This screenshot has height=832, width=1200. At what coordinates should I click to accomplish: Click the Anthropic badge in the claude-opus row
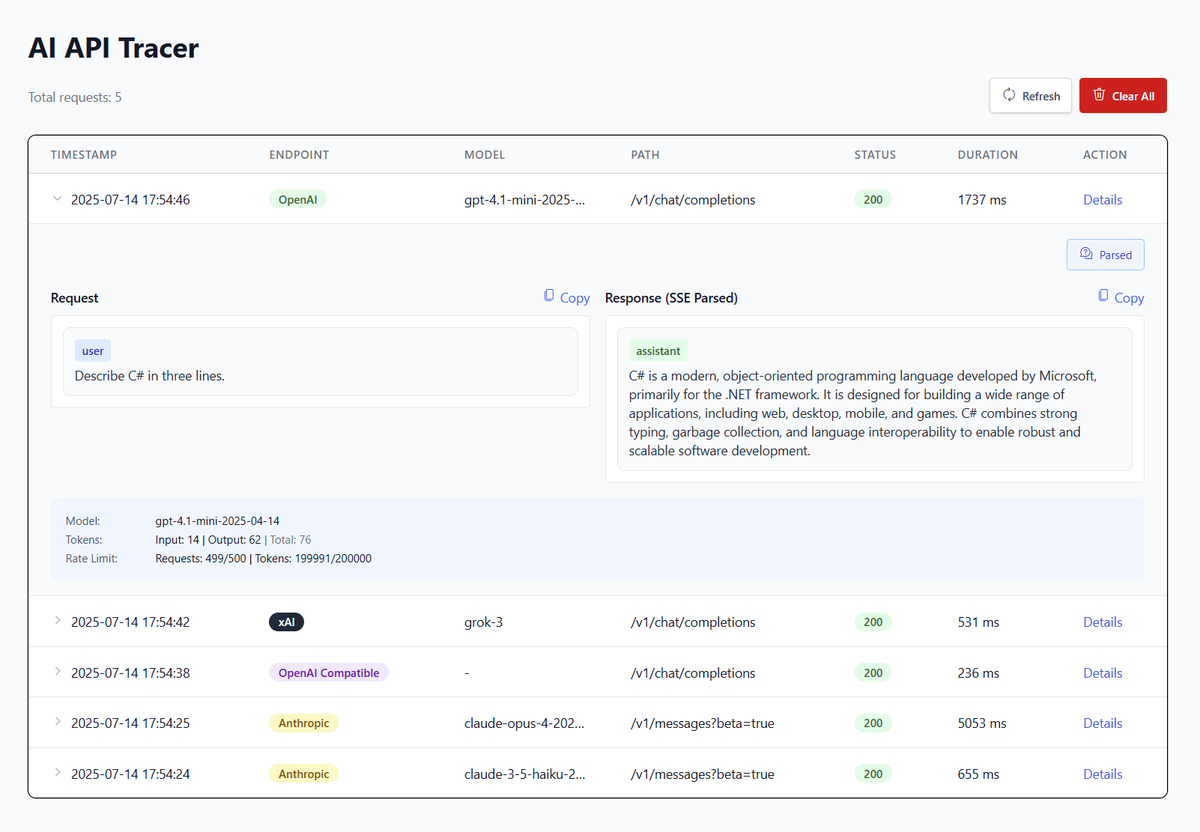(x=303, y=723)
